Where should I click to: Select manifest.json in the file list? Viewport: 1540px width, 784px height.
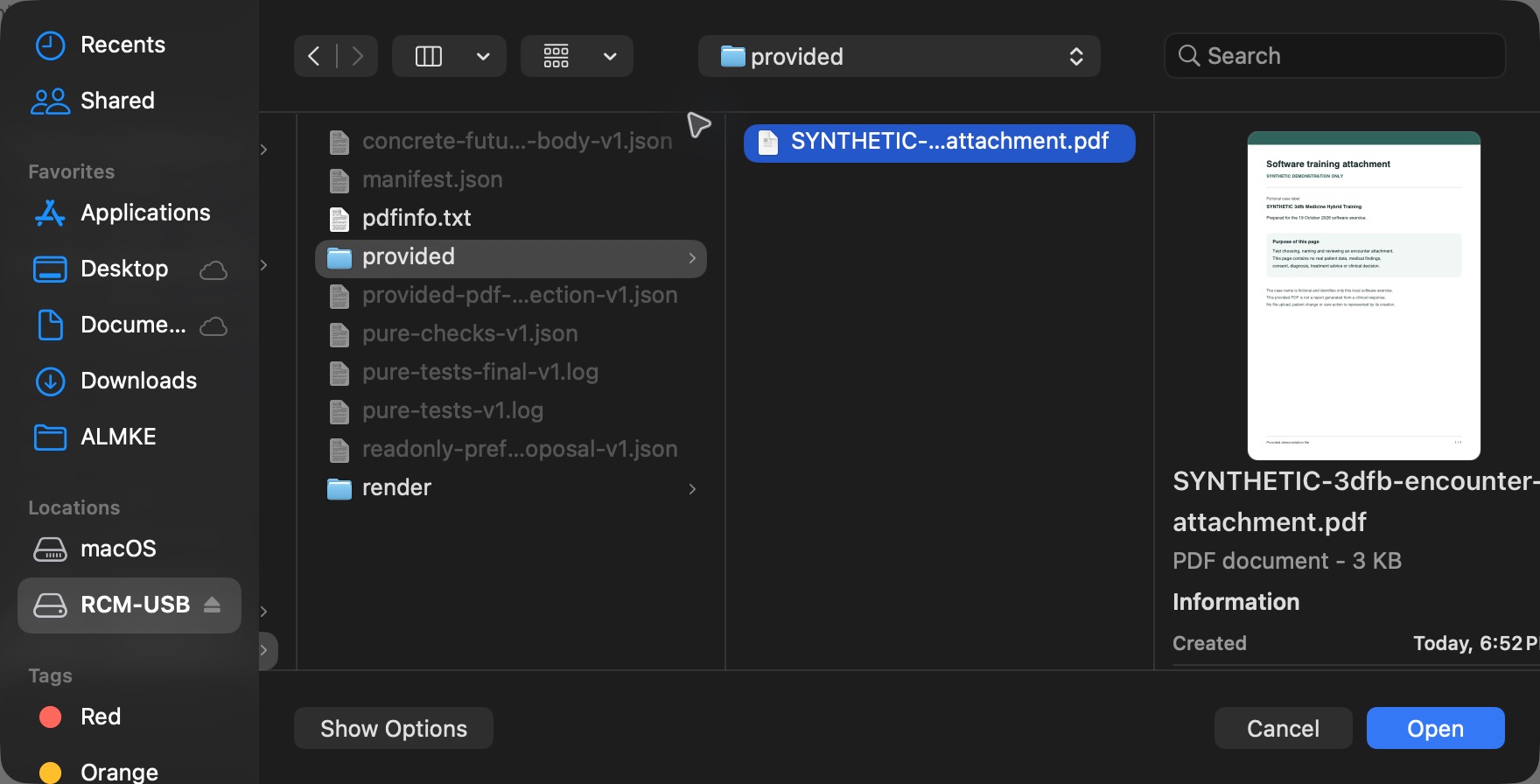511,179
